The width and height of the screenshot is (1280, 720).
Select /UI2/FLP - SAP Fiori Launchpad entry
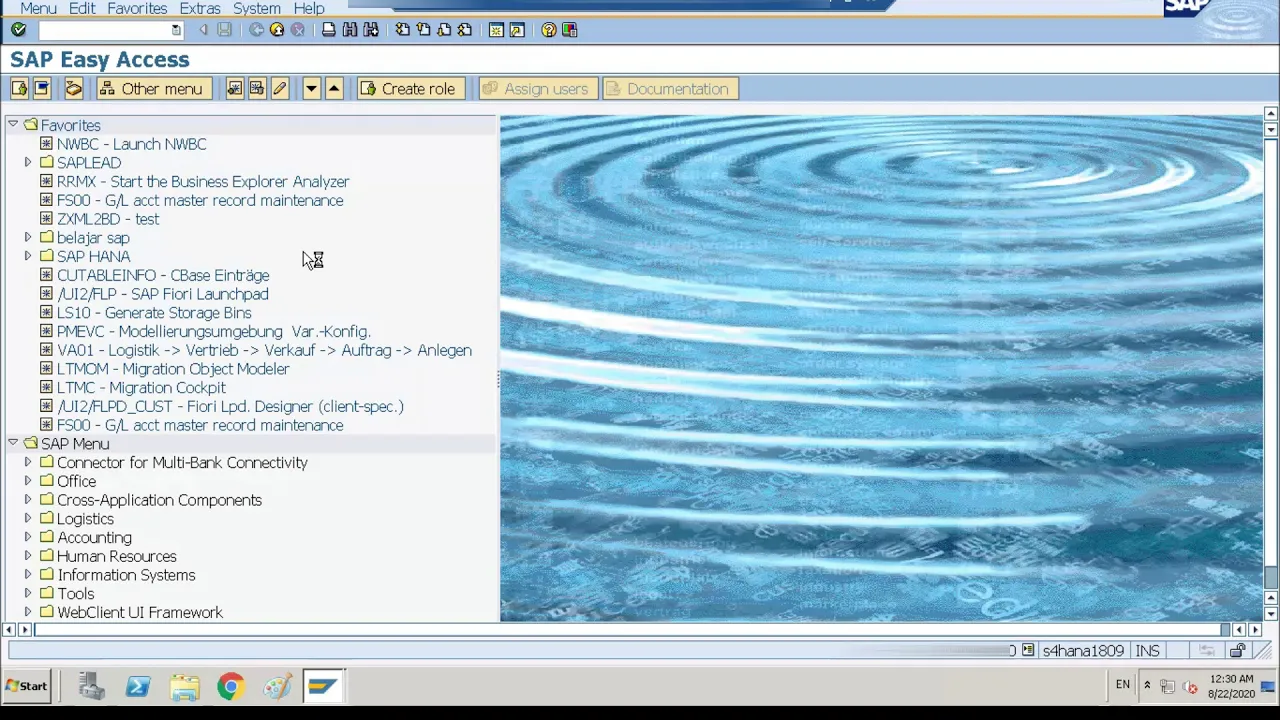(163, 294)
